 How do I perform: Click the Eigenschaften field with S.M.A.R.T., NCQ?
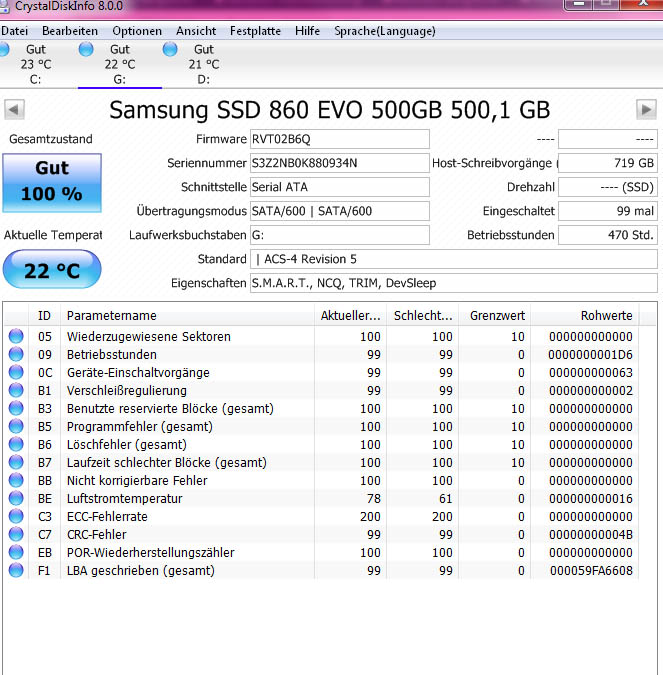pos(454,283)
